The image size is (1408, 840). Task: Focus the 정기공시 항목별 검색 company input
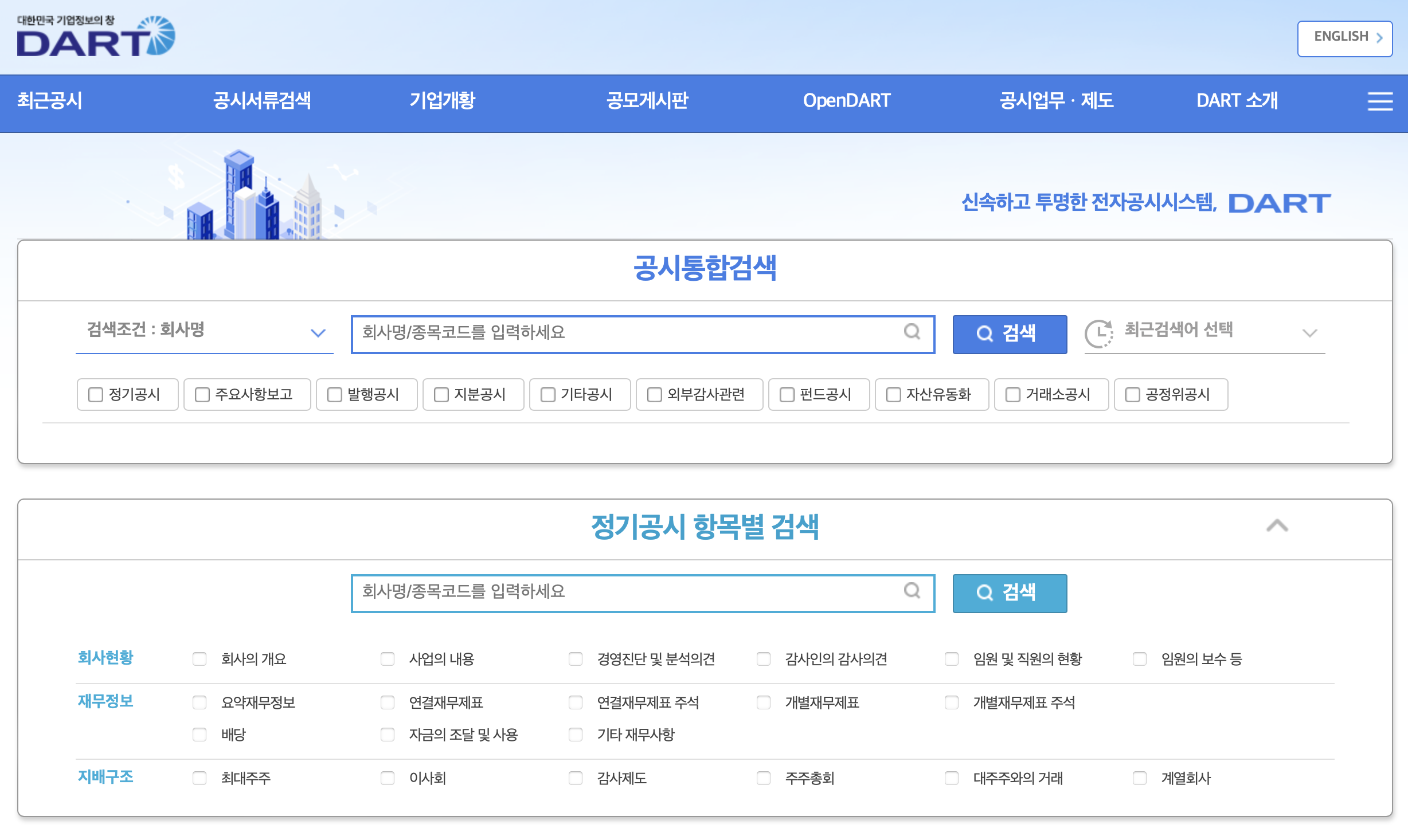click(x=643, y=593)
